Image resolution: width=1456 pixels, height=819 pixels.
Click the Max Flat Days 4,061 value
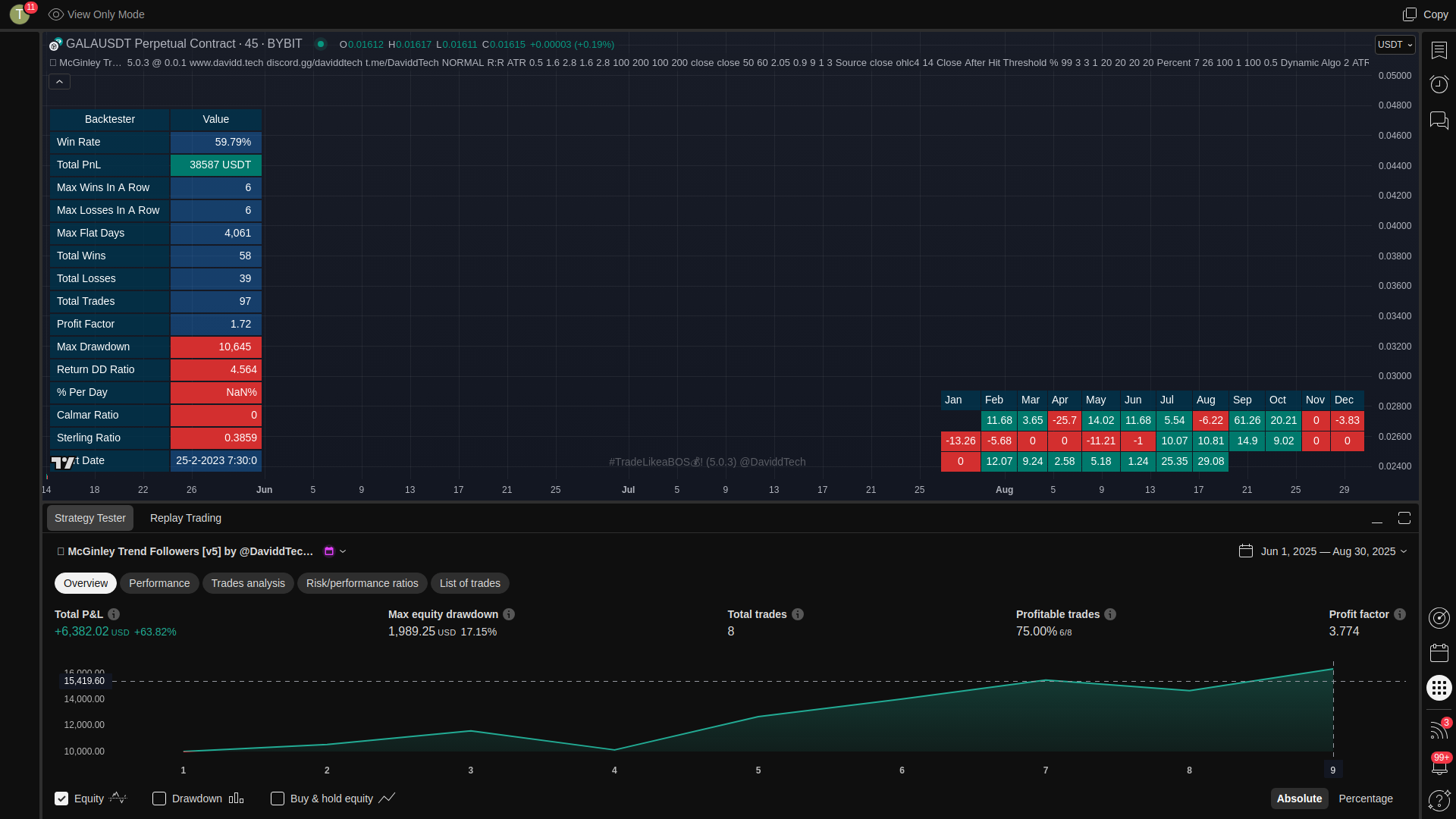coord(216,233)
